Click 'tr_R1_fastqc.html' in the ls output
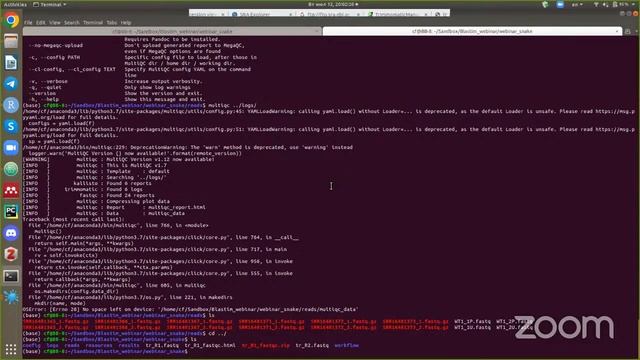This screenshot has width=640, height=360. click(x=210, y=345)
